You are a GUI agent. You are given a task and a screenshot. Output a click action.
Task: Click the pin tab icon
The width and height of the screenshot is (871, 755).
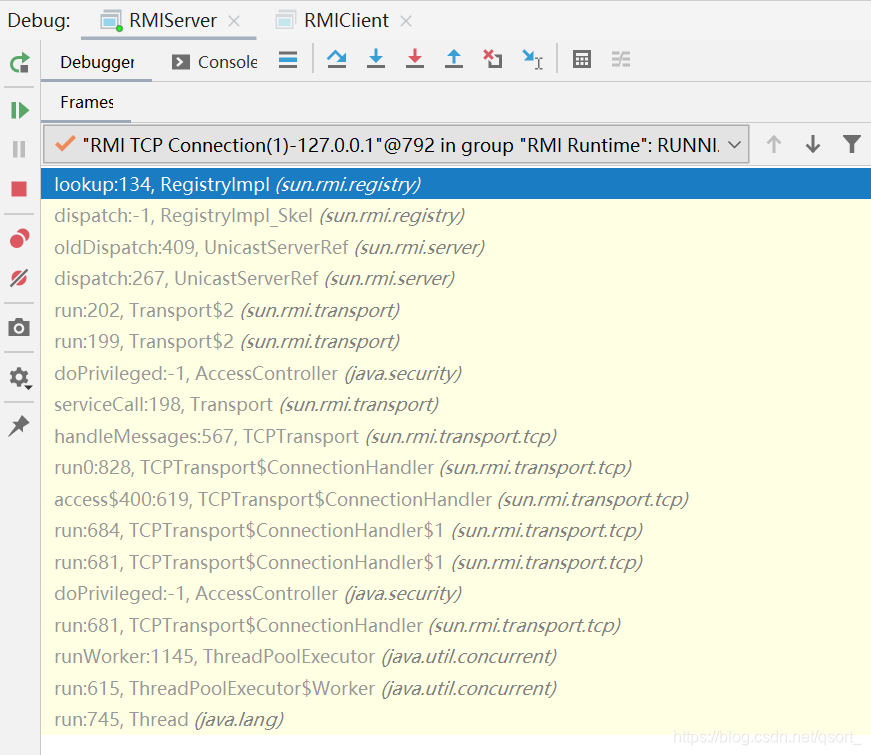coord(19,426)
